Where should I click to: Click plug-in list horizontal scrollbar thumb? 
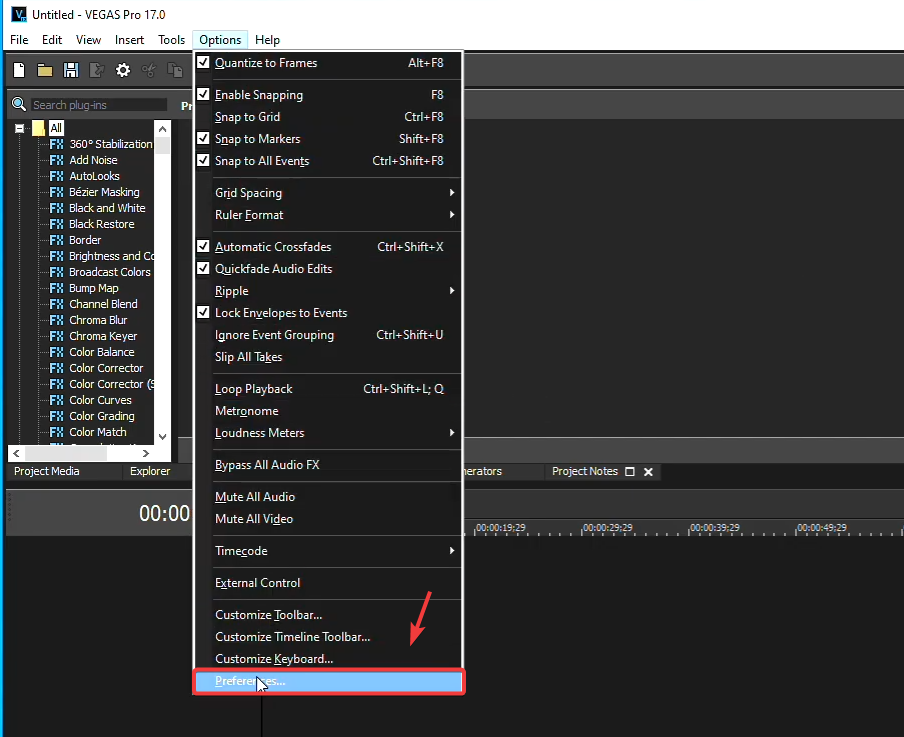point(66,453)
